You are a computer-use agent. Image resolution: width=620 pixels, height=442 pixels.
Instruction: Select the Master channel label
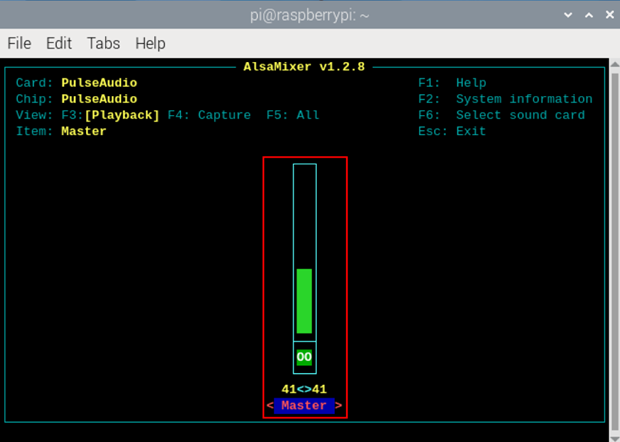(304, 406)
